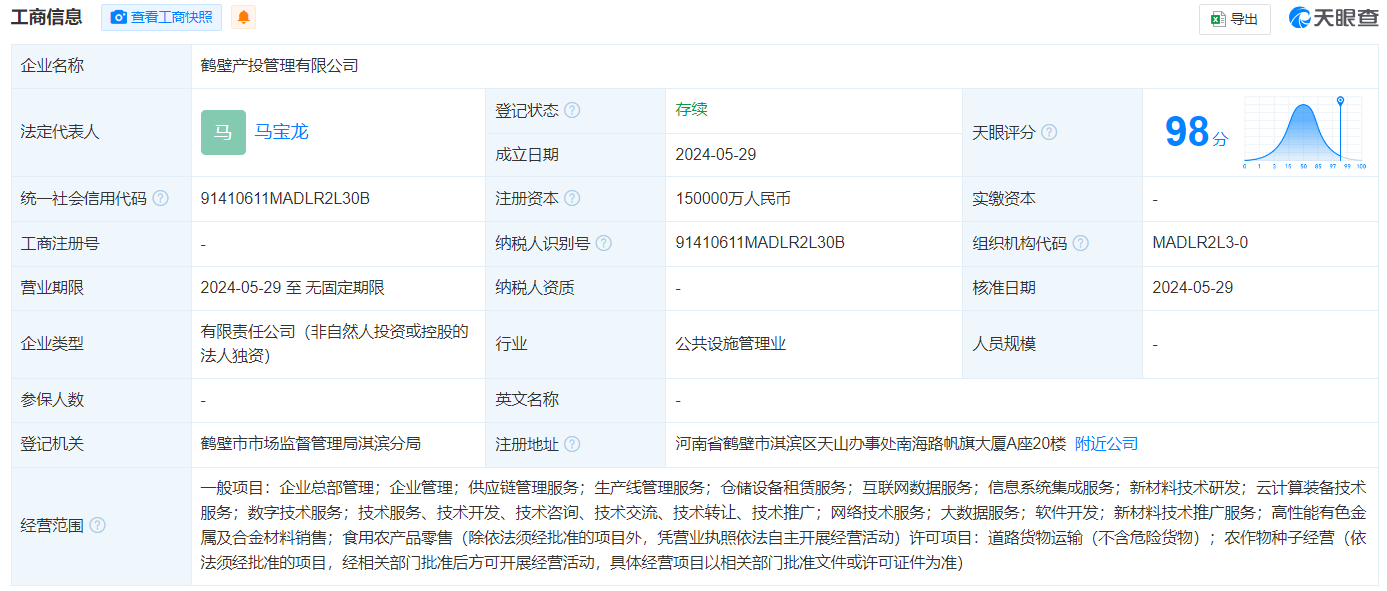Image resolution: width=1387 pixels, height=591 pixels.
Task: Click help icon beside 注册地址
Action: coord(572,444)
